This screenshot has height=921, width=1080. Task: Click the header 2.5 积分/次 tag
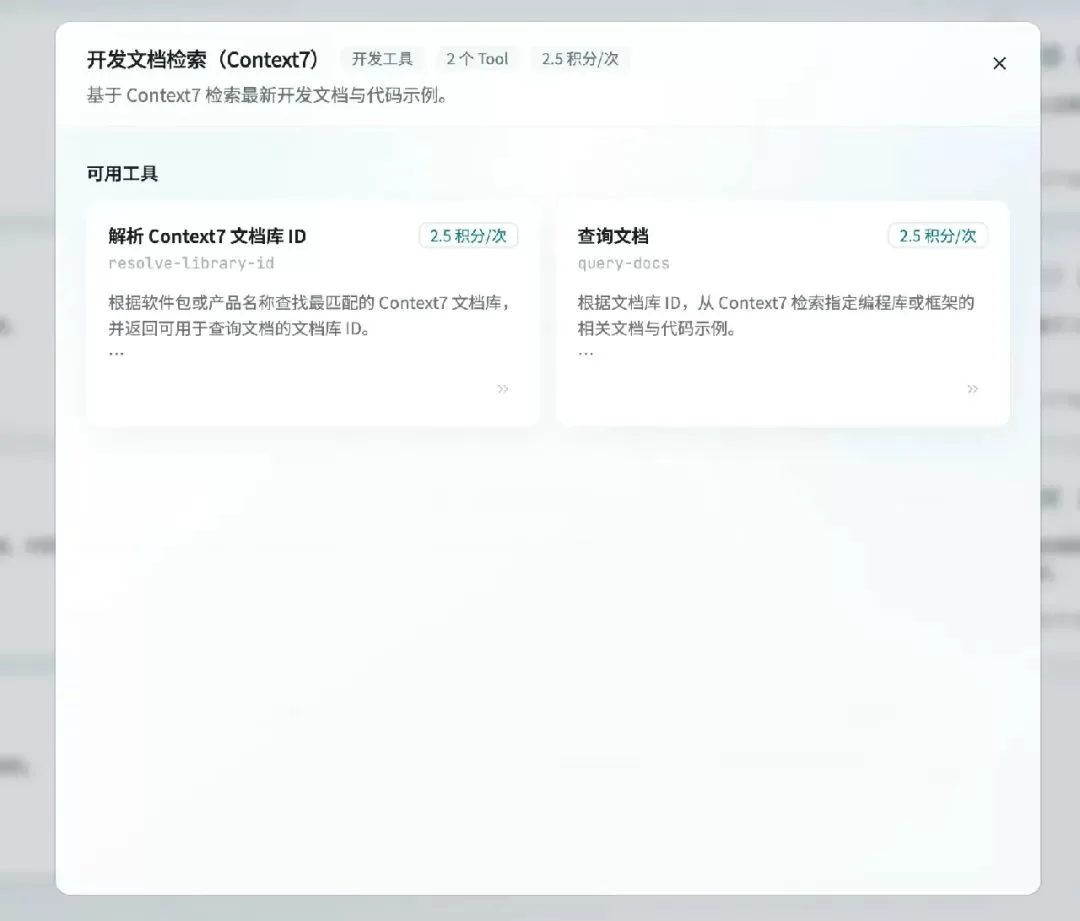pos(580,59)
